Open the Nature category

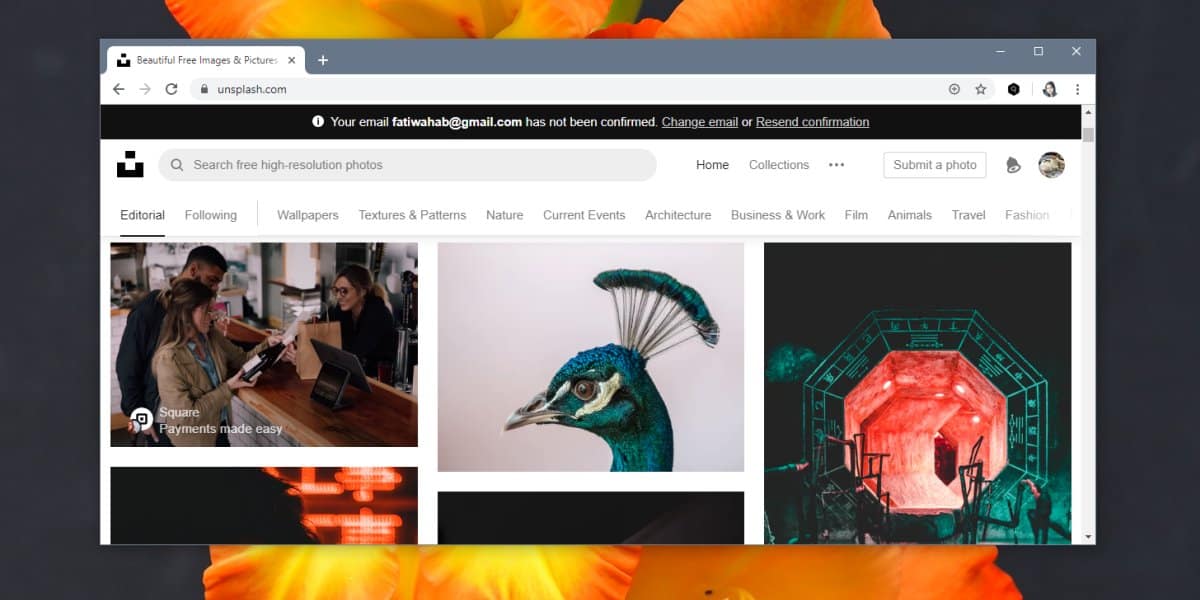[504, 215]
